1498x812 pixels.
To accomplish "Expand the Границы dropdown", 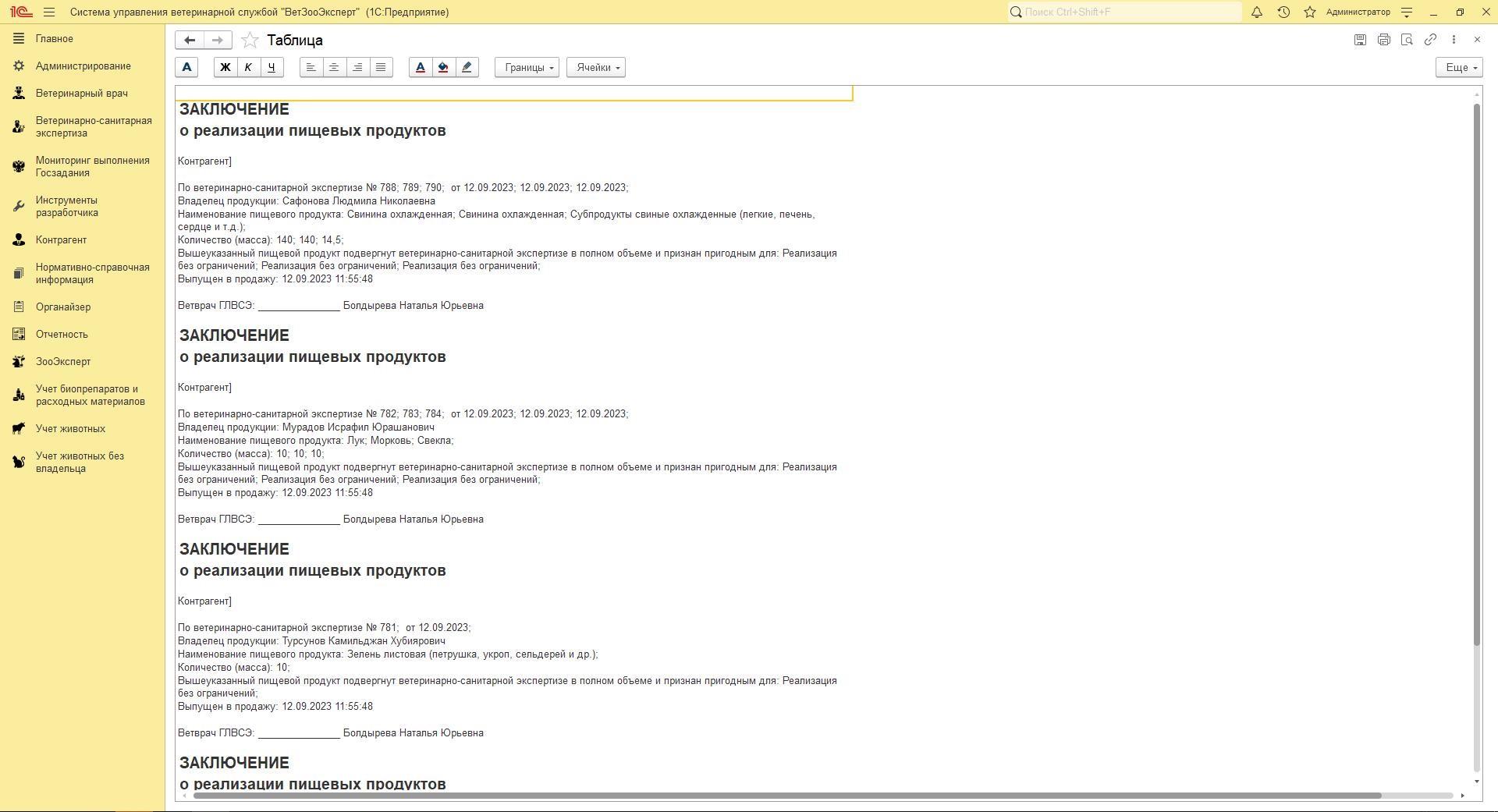I will (x=527, y=68).
